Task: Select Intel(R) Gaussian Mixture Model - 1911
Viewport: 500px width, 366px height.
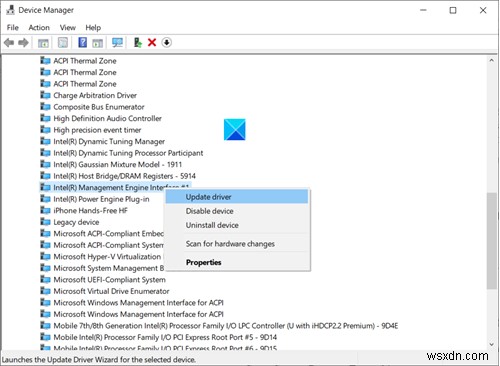Action: pos(117,164)
